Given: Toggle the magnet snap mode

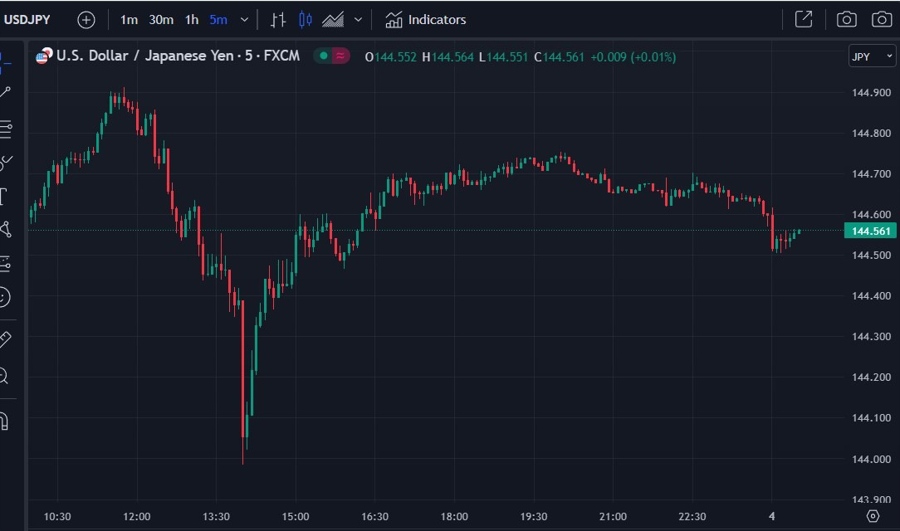Looking at the screenshot, I should coord(4,421).
